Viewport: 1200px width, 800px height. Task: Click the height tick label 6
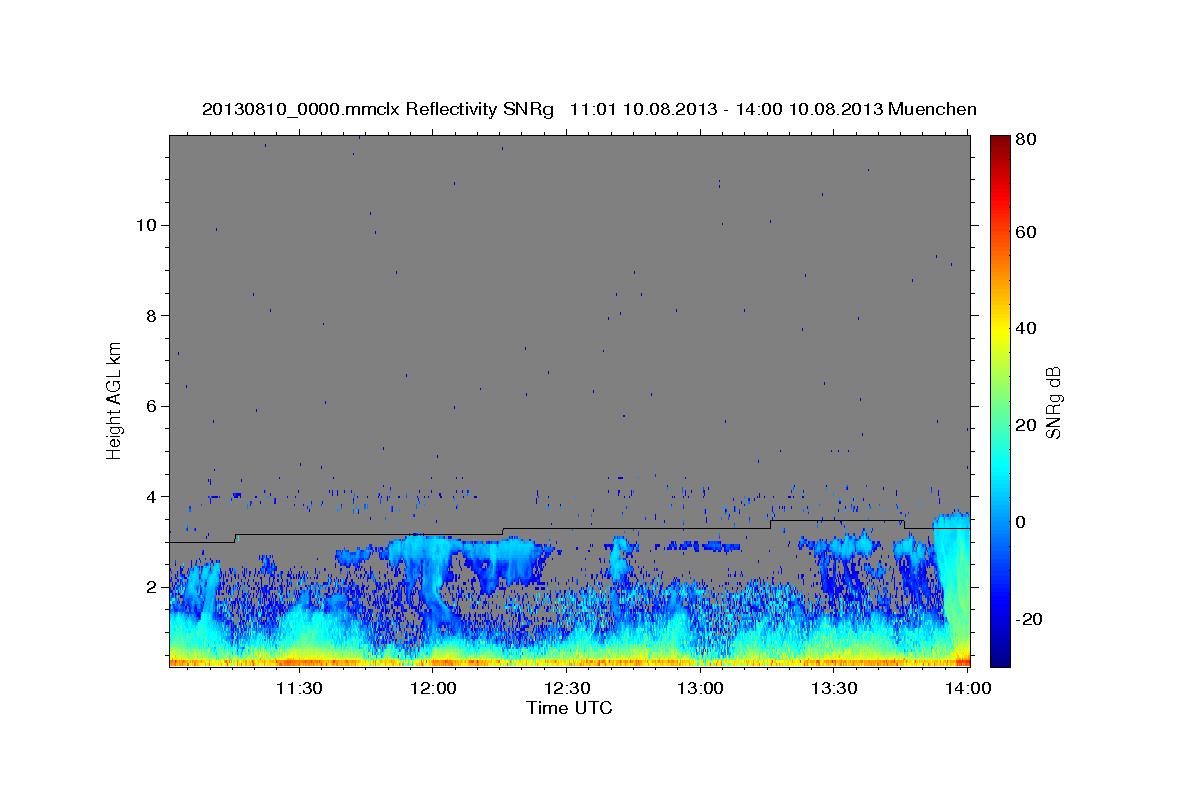click(150, 406)
